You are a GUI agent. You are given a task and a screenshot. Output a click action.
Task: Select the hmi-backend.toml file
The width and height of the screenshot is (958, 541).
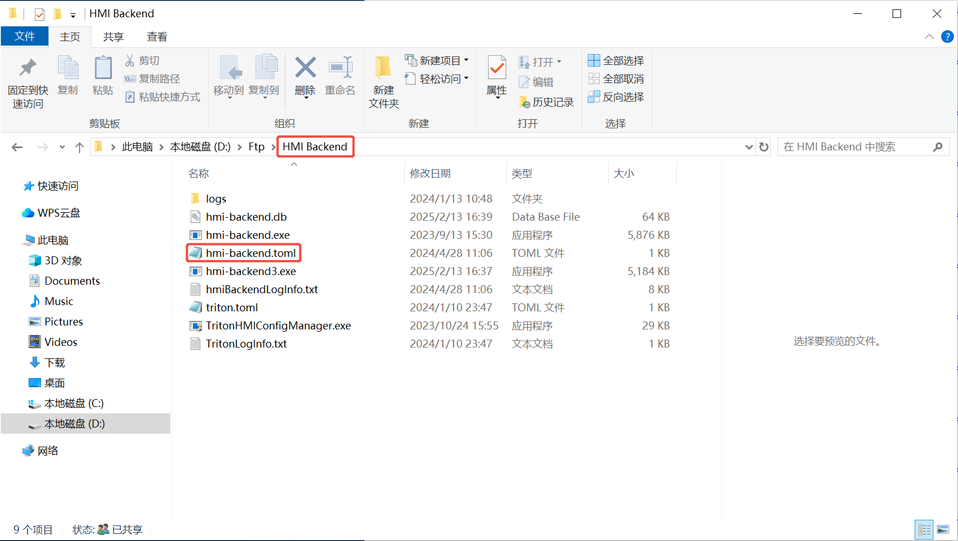point(250,253)
